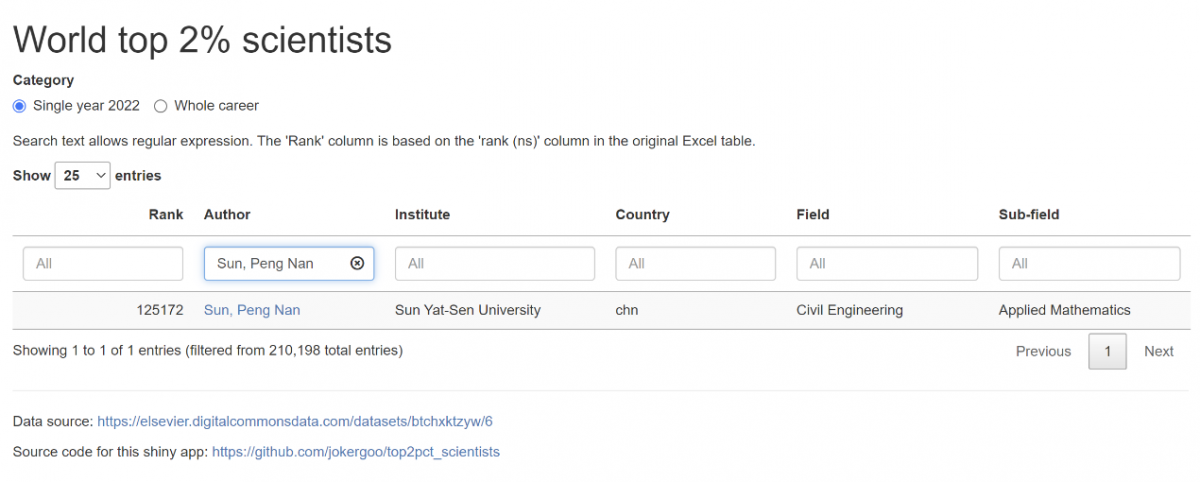This screenshot has width=1200, height=482.
Task: Sort table by Rank column header
Action: pyautogui.click(x=166, y=214)
